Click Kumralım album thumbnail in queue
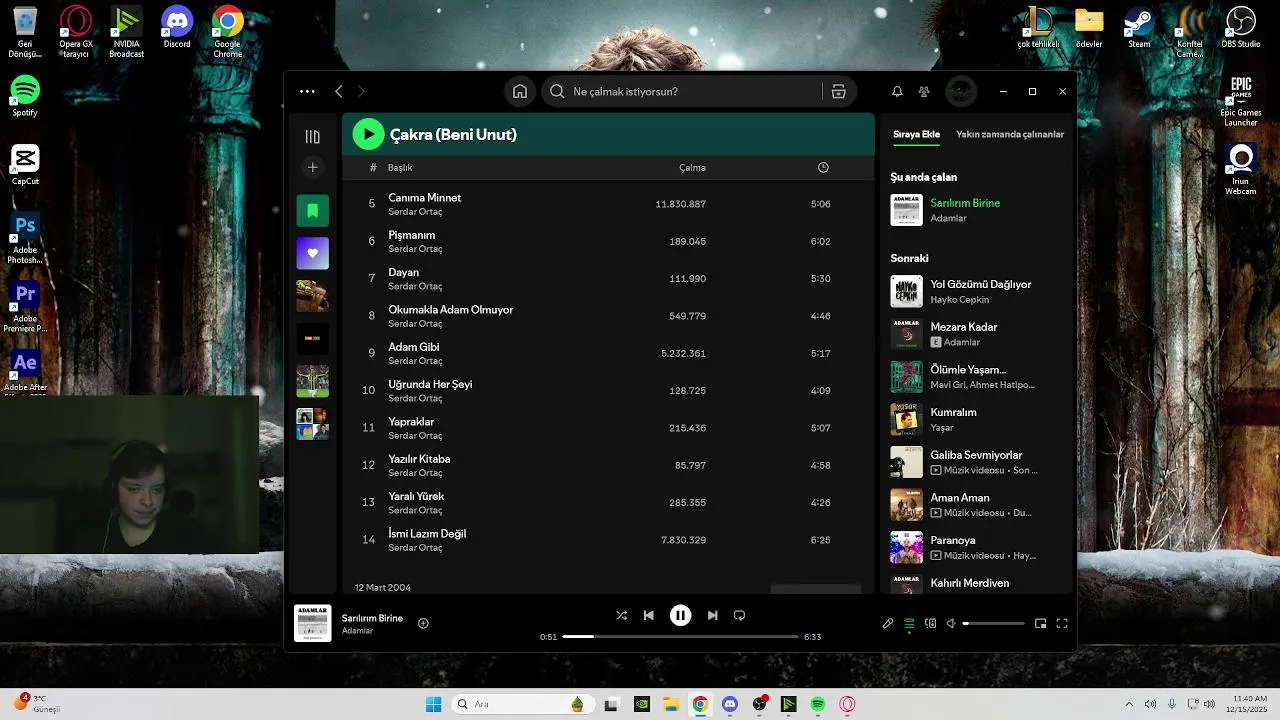 point(906,419)
